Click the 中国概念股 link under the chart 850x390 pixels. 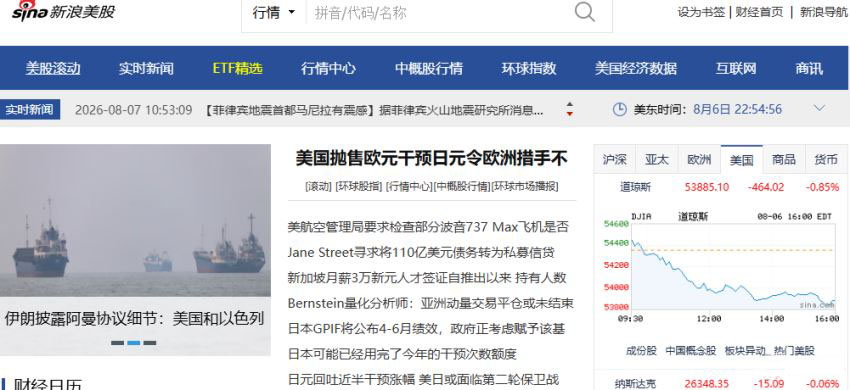click(691, 351)
